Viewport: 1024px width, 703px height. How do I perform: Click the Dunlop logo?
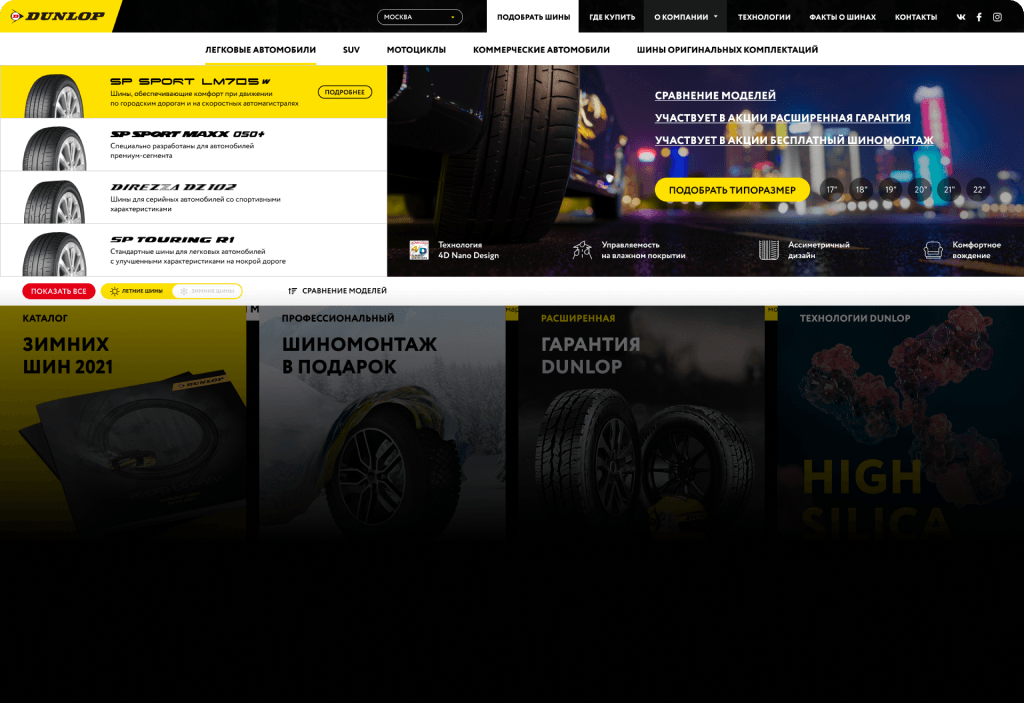click(x=58, y=16)
